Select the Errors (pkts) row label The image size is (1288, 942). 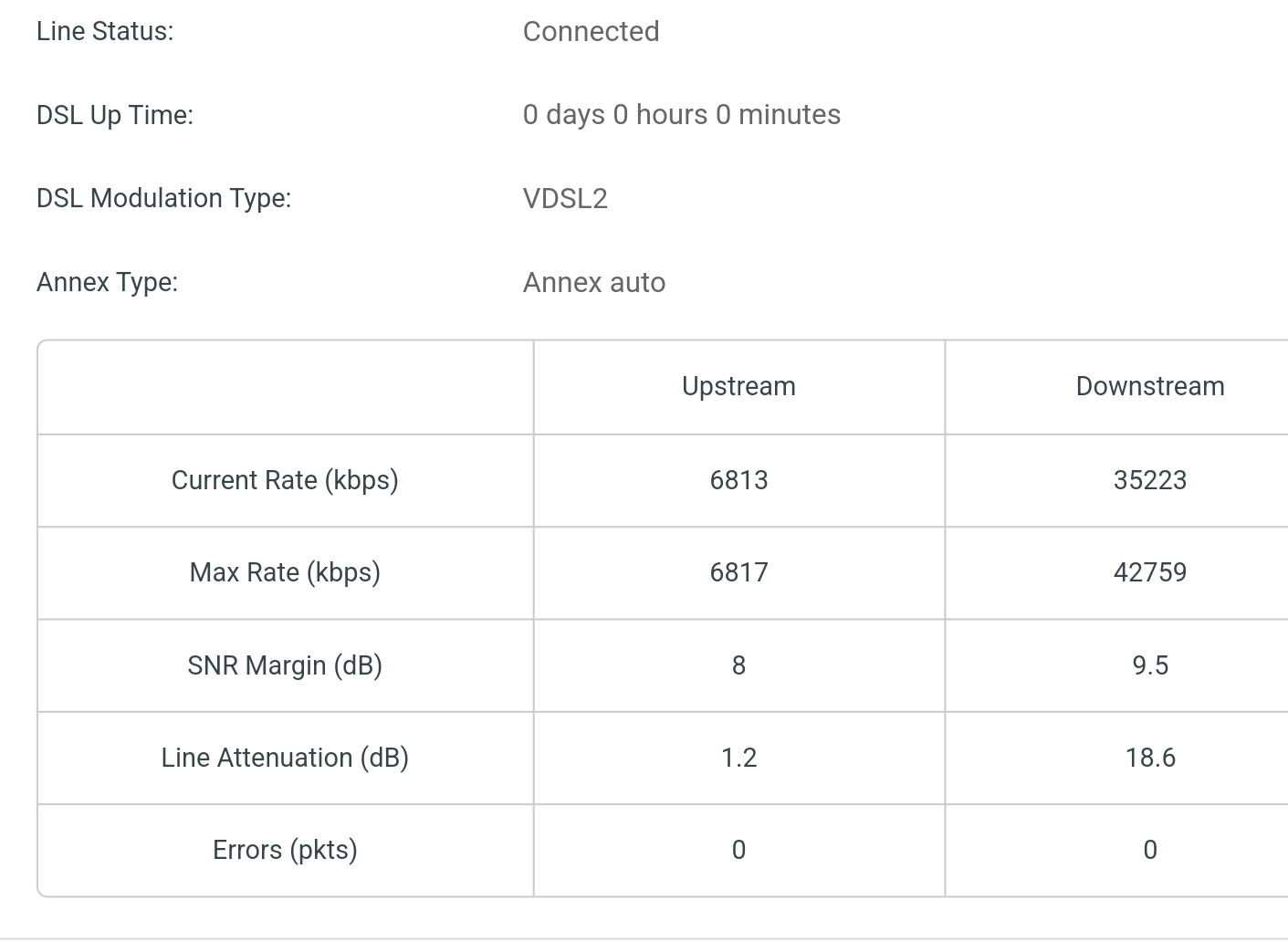coord(285,850)
